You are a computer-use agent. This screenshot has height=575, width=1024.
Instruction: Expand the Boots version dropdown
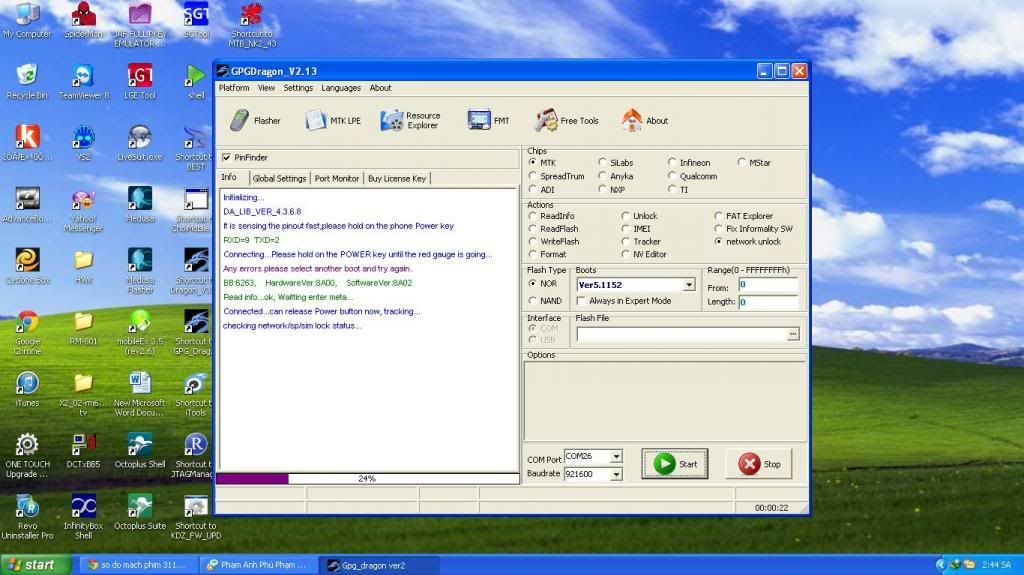689,285
